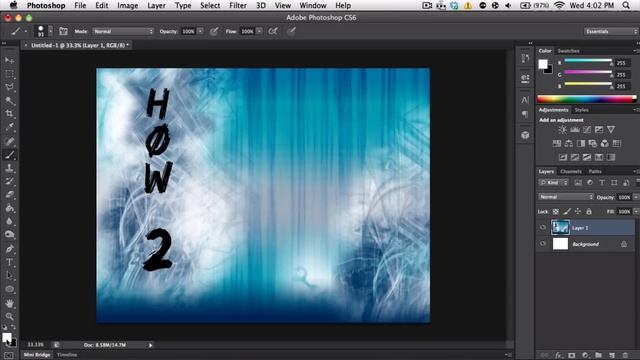Select the Ellipse shape tool

(x=9, y=289)
